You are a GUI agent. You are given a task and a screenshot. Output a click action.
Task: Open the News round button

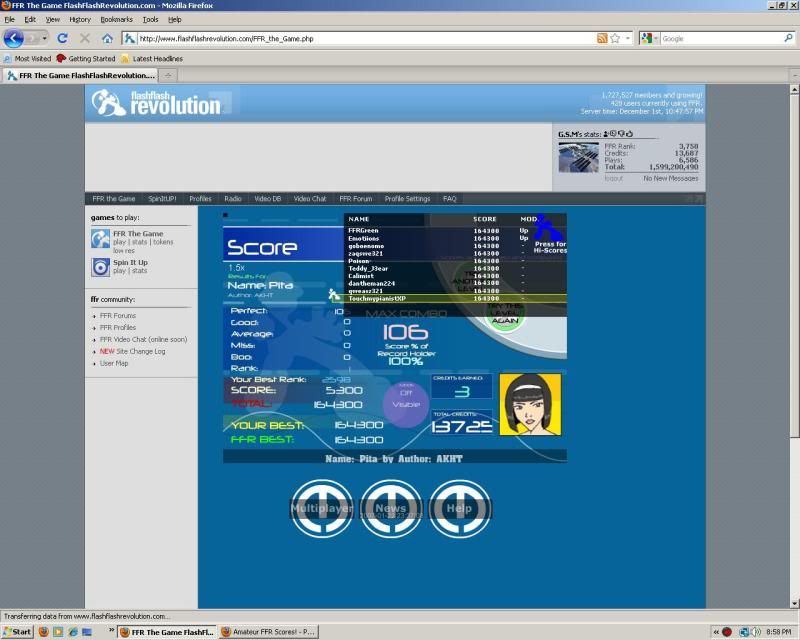391,508
